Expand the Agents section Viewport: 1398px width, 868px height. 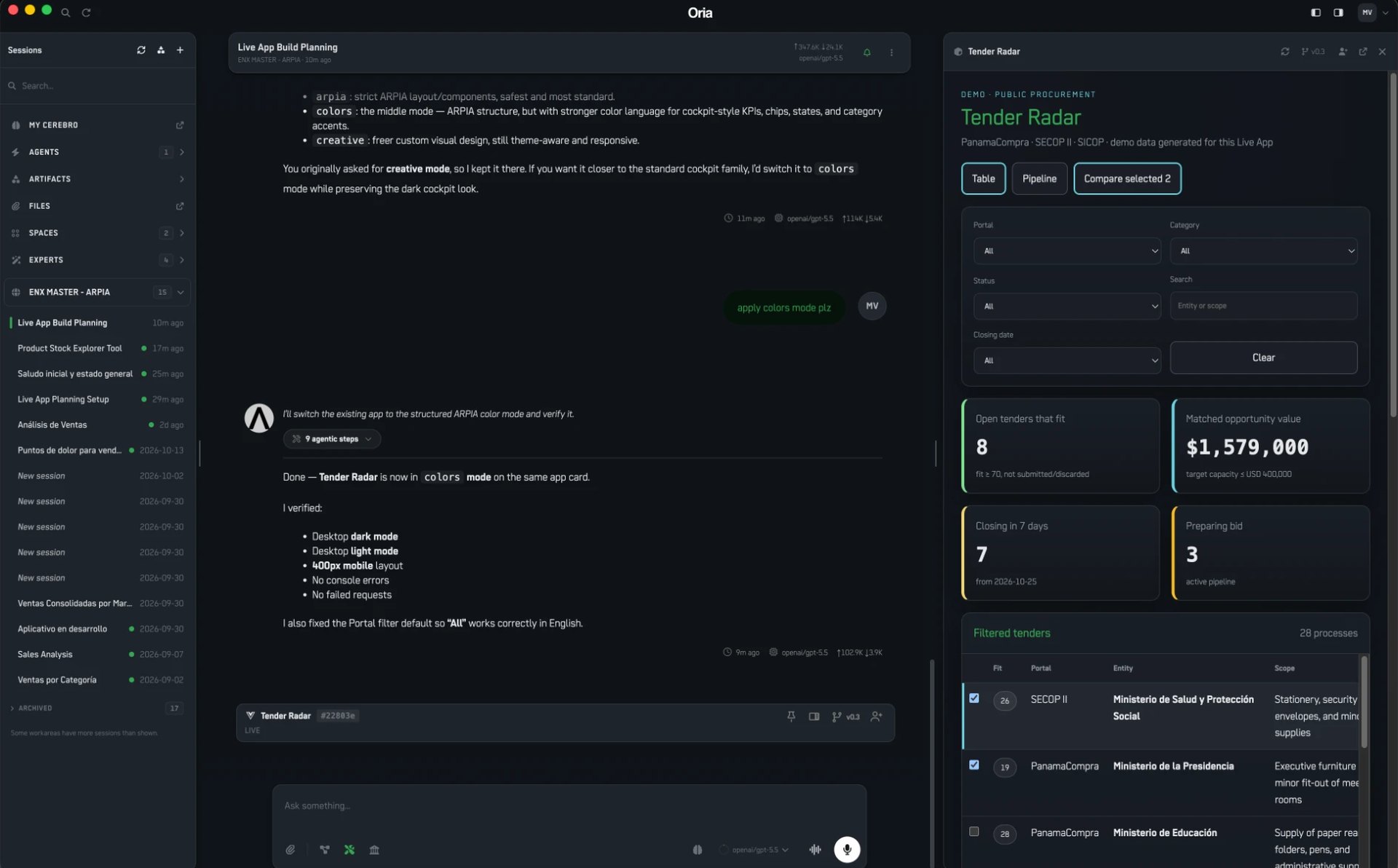point(181,152)
